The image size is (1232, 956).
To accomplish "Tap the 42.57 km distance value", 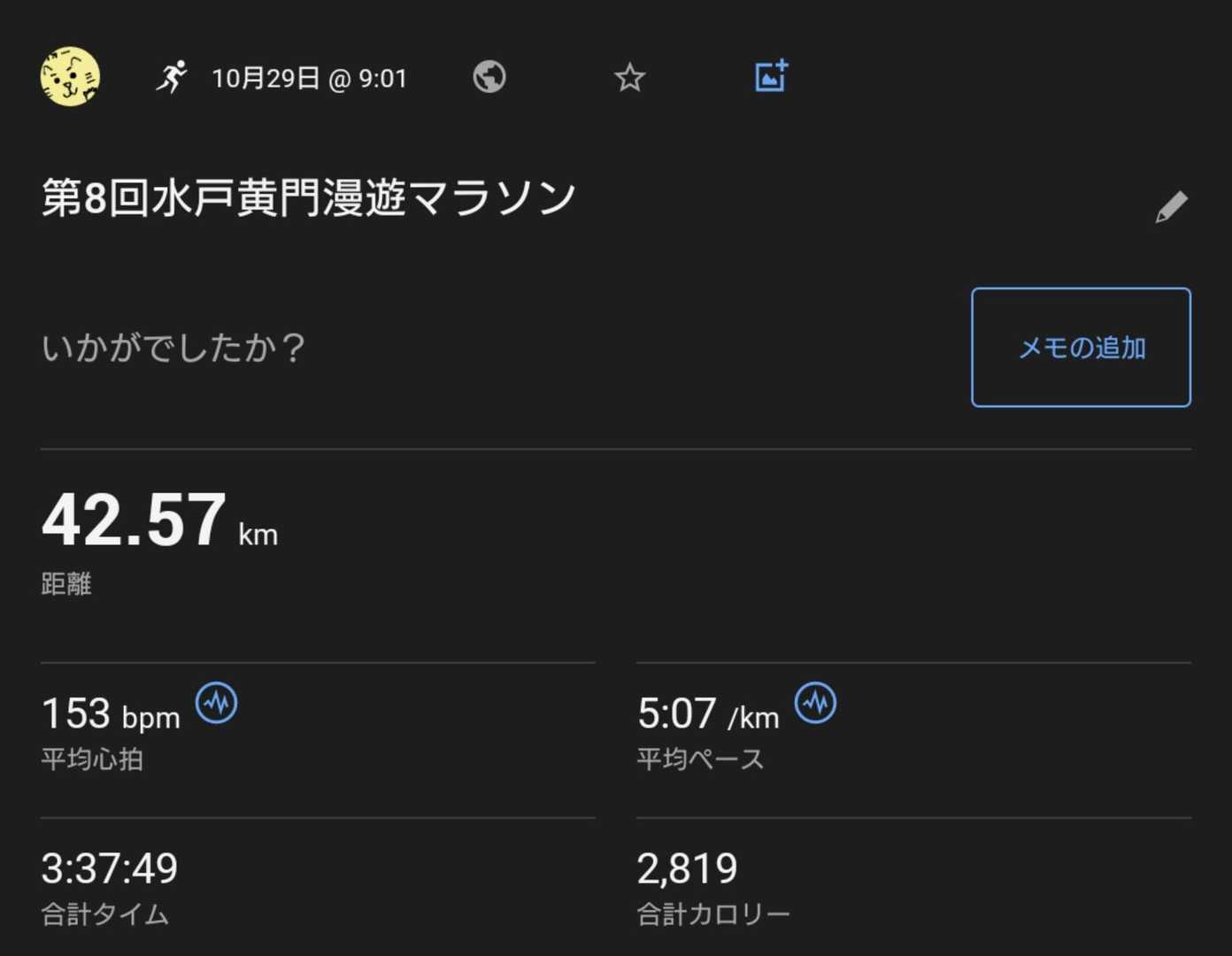I will [x=159, y=521].
